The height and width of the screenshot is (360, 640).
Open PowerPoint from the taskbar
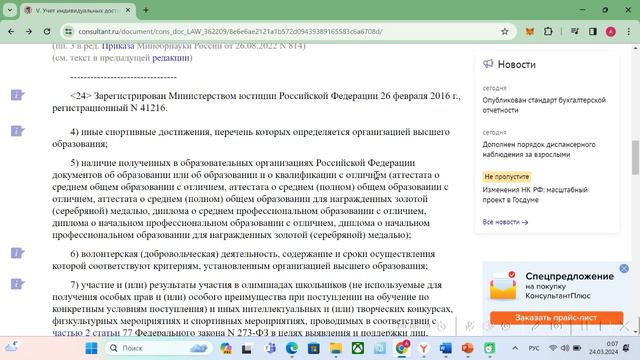coord(468,348)
